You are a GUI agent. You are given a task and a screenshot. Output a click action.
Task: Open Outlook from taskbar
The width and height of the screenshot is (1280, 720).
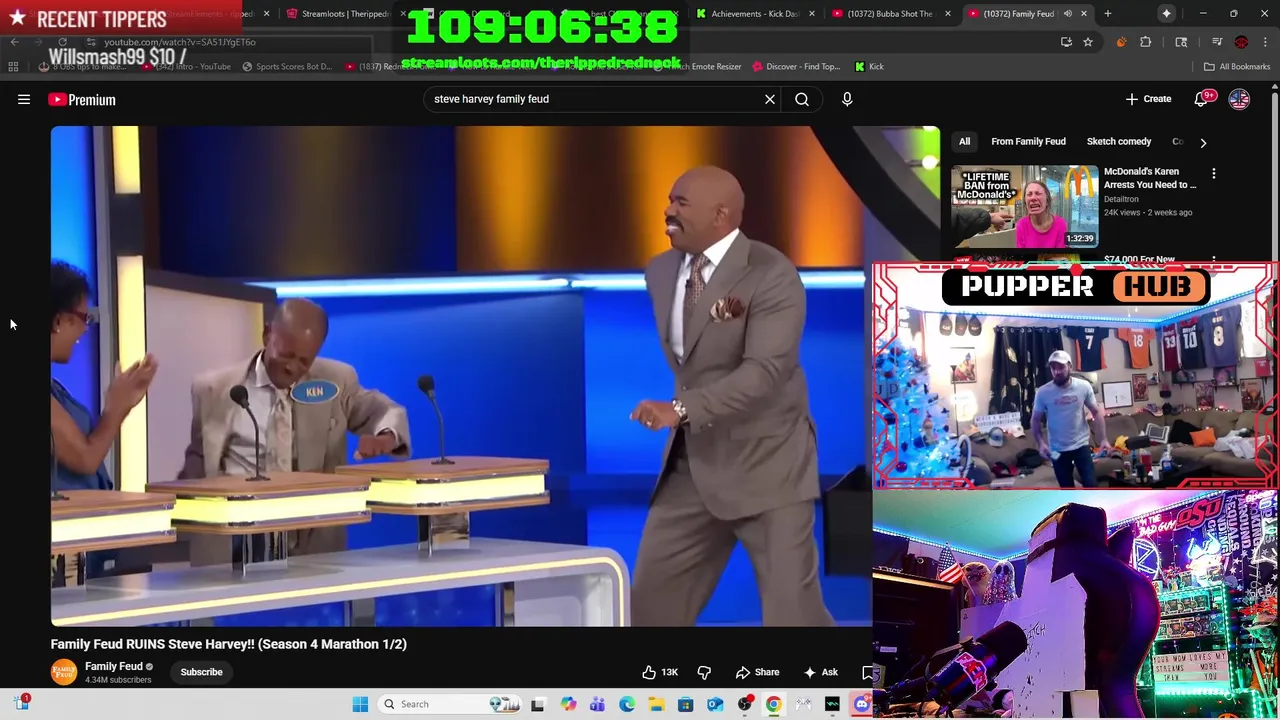(715, 704)
